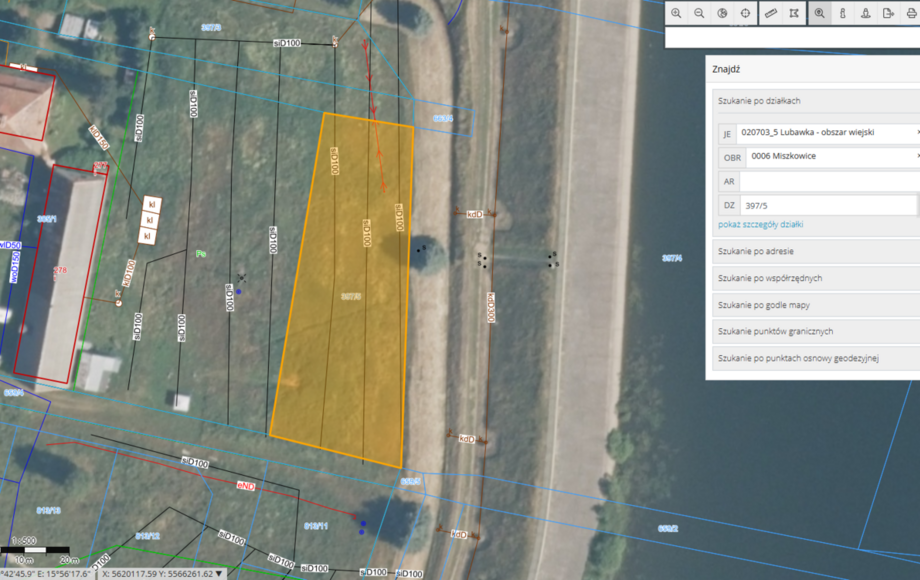Screen dimensions: 920x580
Task: Select the object info tool
Action: (843, 13)
